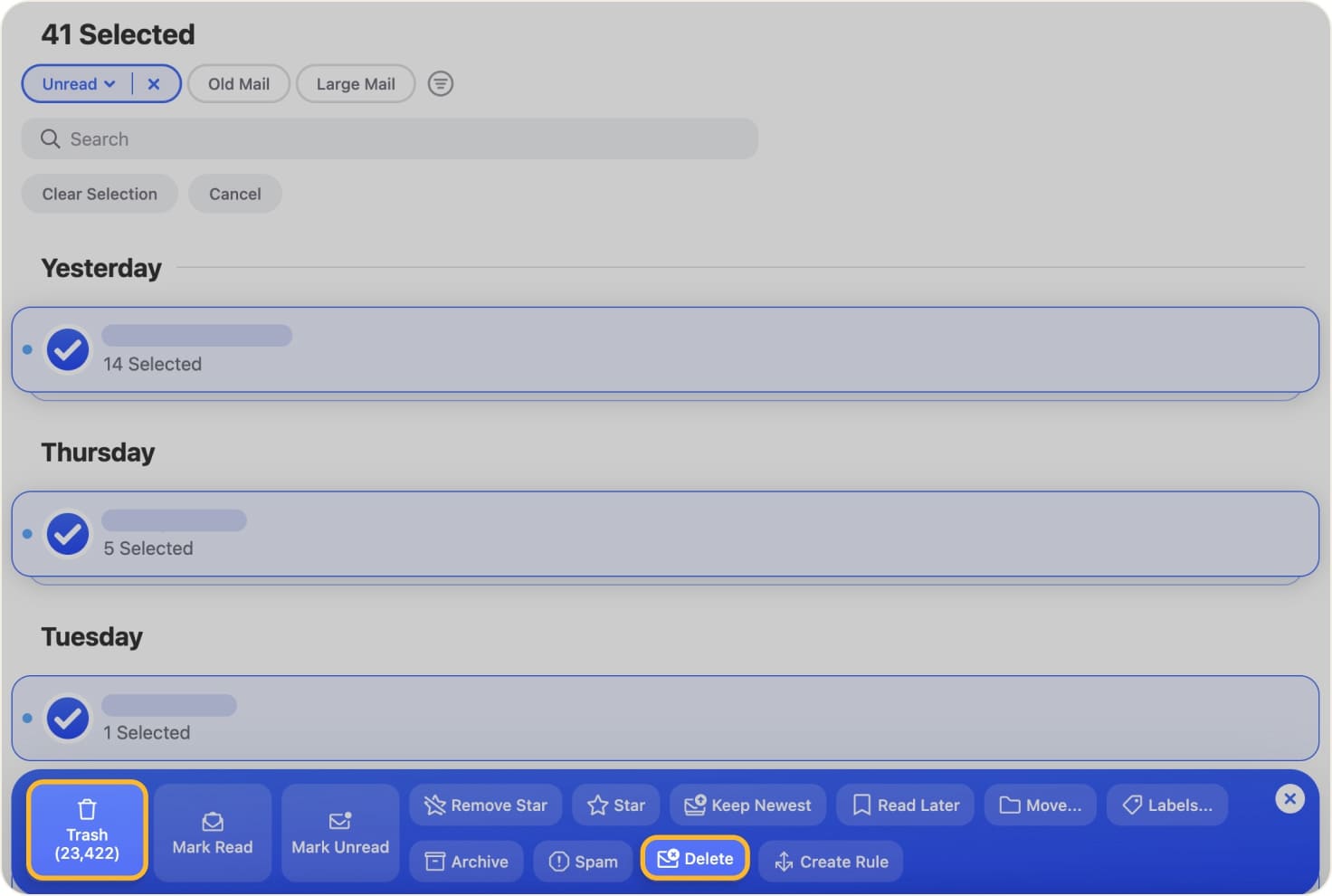Switch to the Old Mail filter

pyautogui.click(x=238, y=83)
